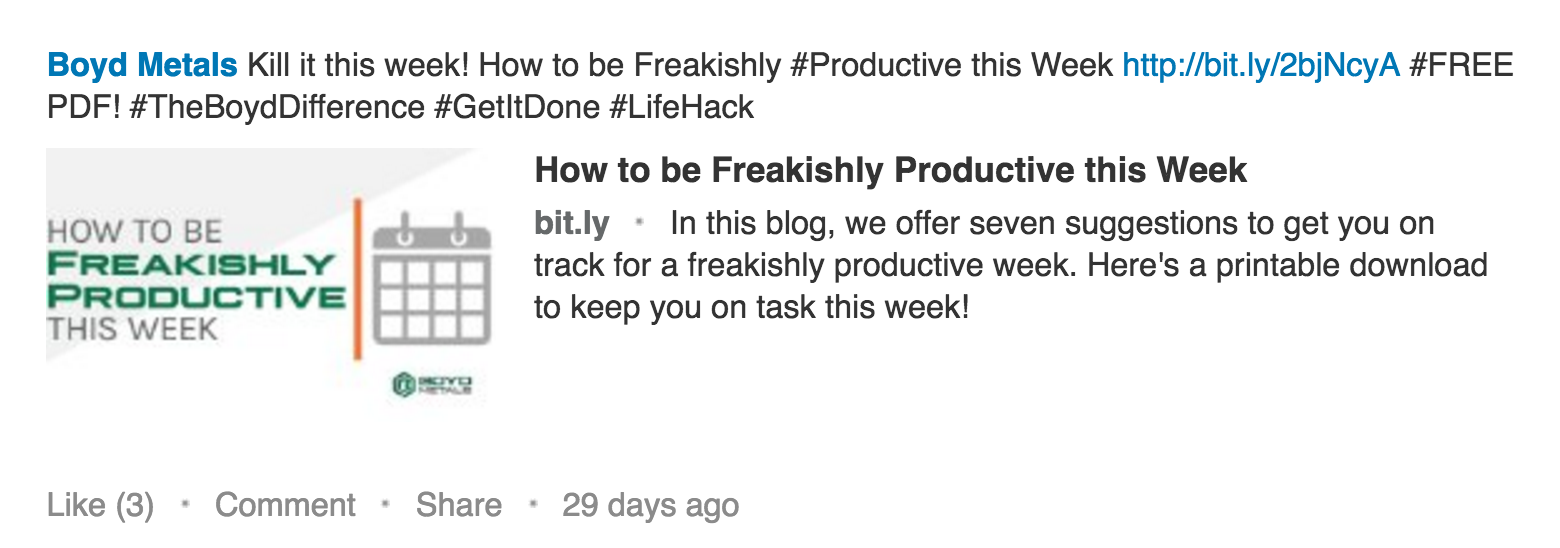Click the like count (3)

tap(134, 505)
